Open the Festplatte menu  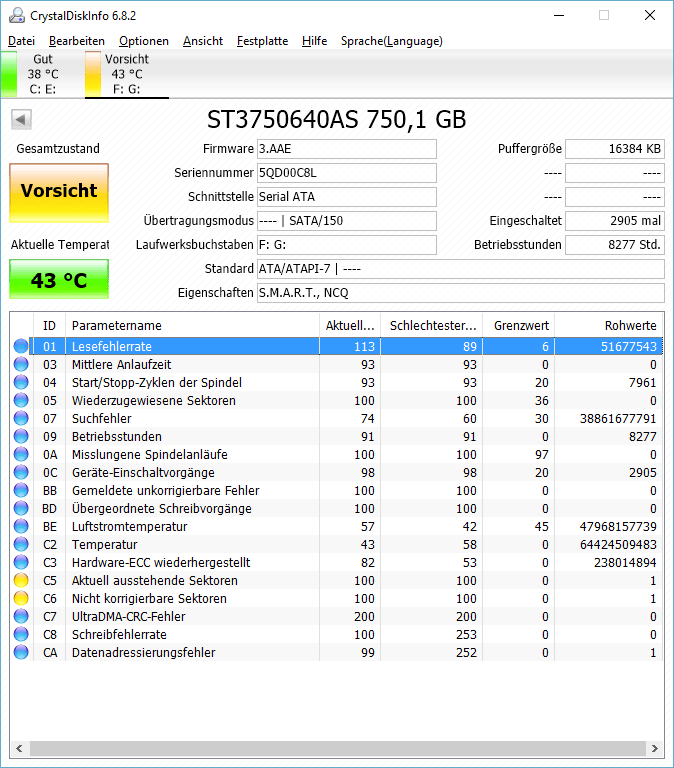tap(263, 41)
